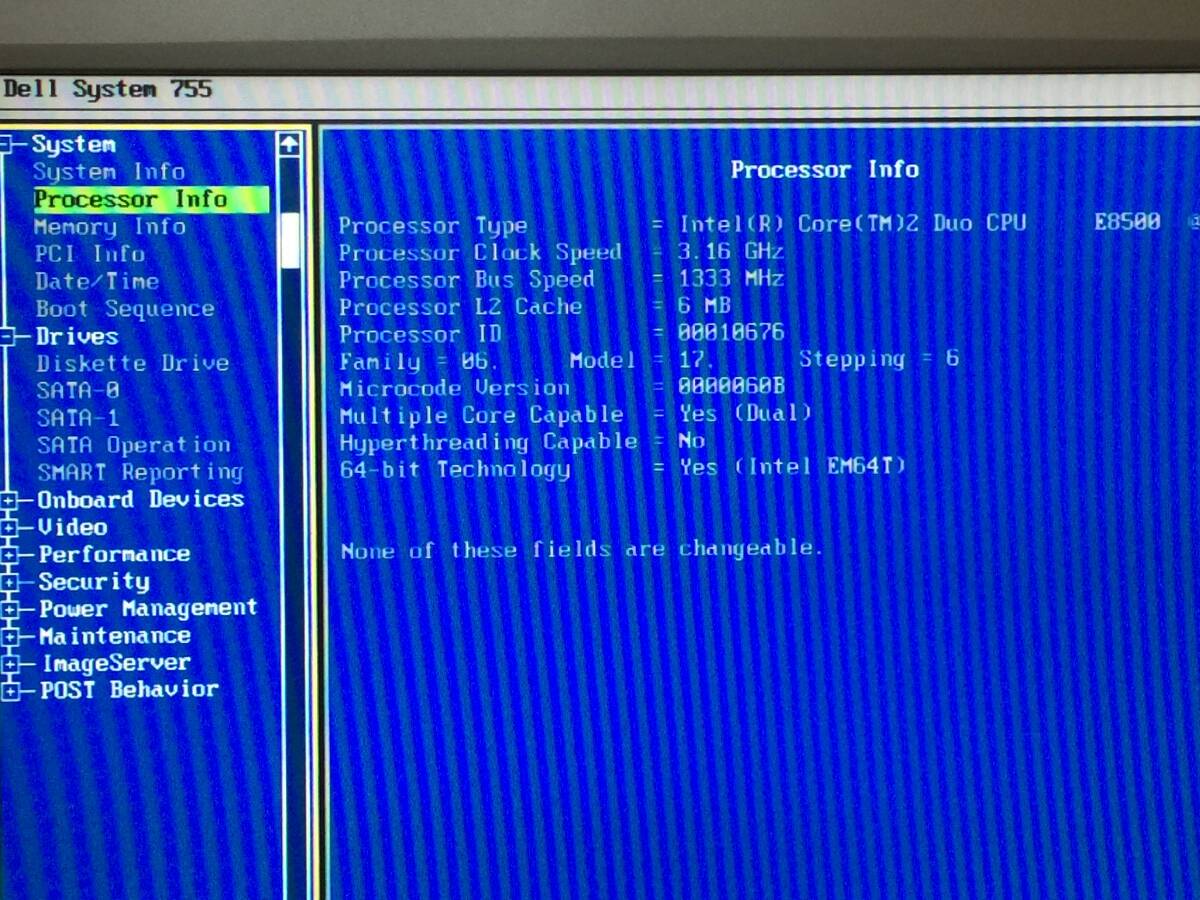Image resolution: width=1200 pixels, height=900 pixels.
Task: Click the Processor Clock Speed label
Action: tap(479, 253)
